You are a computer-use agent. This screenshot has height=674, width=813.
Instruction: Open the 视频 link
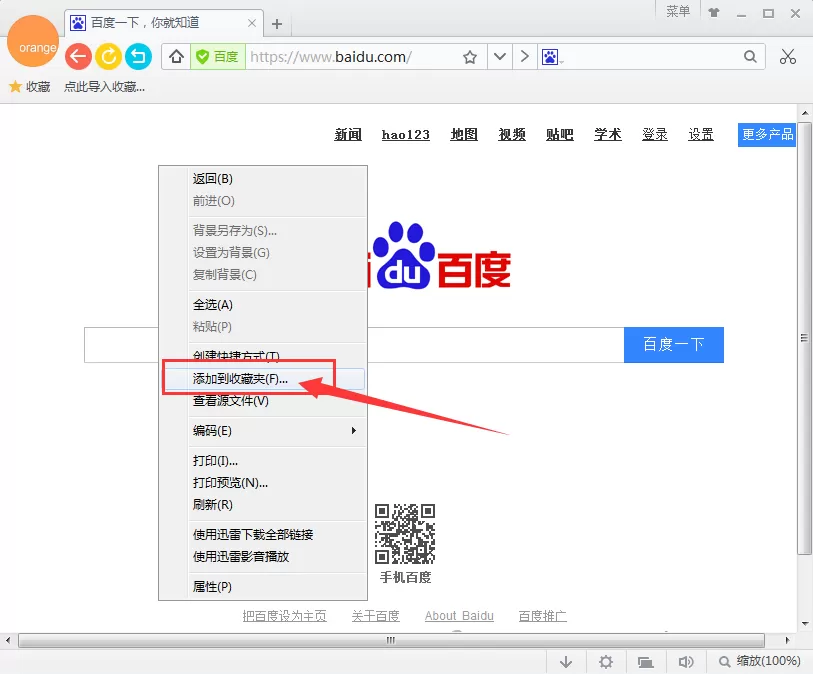coord(512,135)
